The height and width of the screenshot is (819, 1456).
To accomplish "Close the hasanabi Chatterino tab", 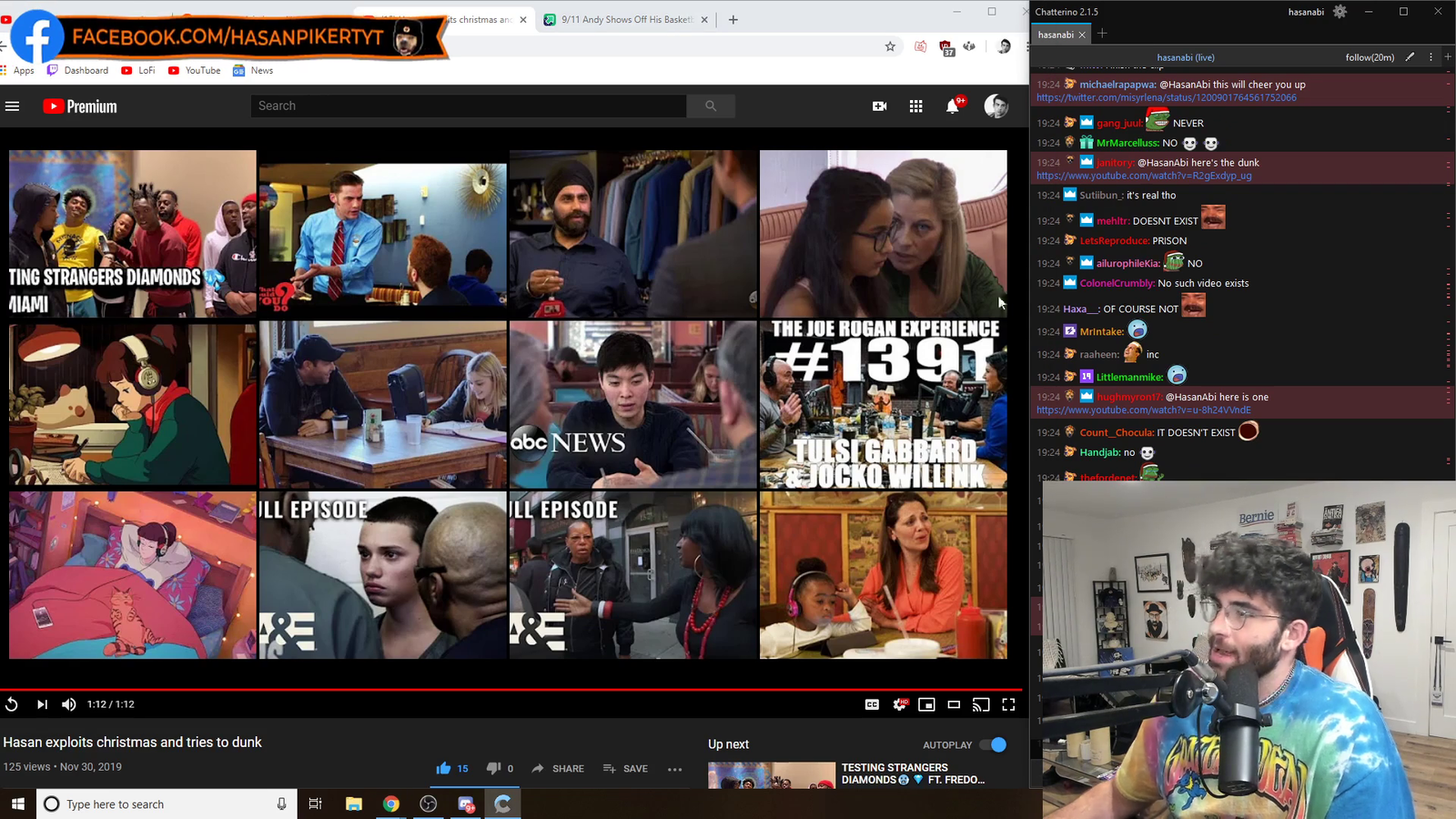I will click(x=1082, y=35).
